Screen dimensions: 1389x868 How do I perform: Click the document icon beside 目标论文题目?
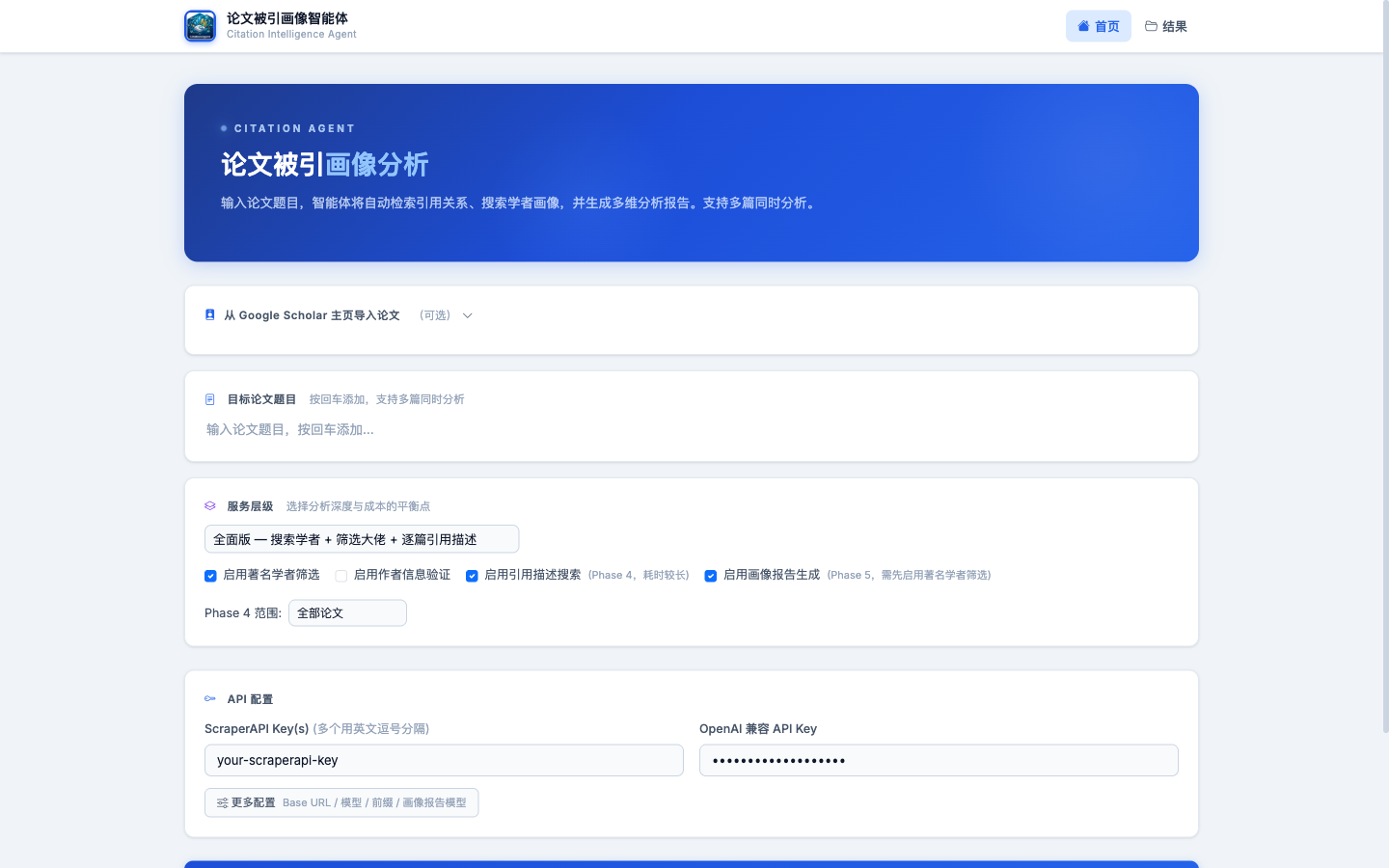(210, 398)
